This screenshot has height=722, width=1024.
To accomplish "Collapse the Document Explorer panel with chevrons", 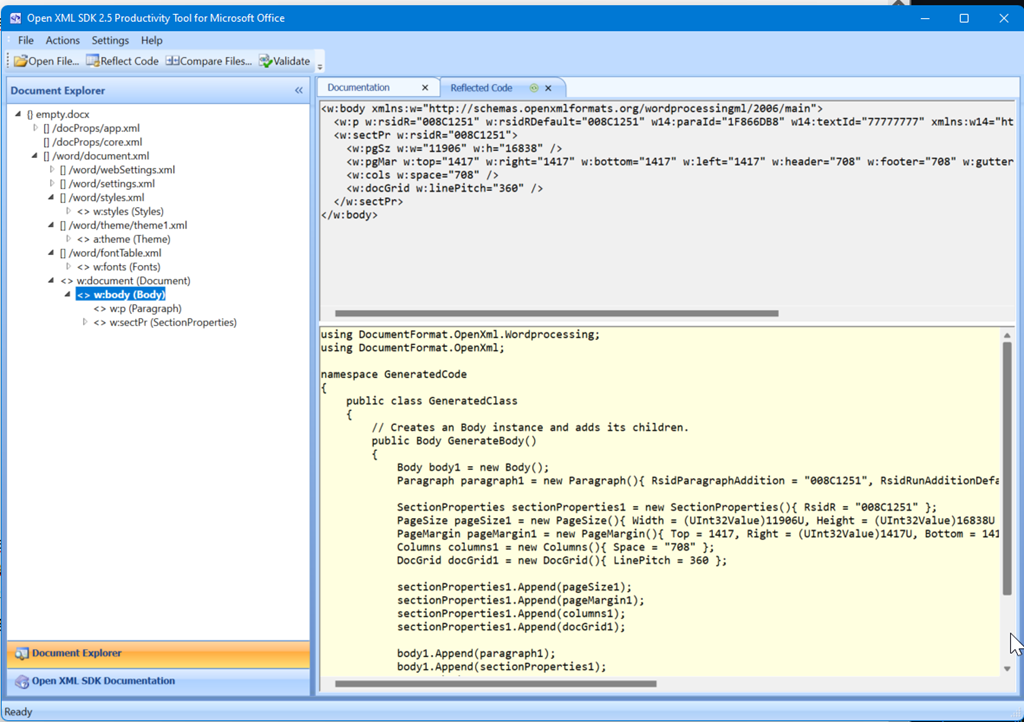I will (298, 91).
